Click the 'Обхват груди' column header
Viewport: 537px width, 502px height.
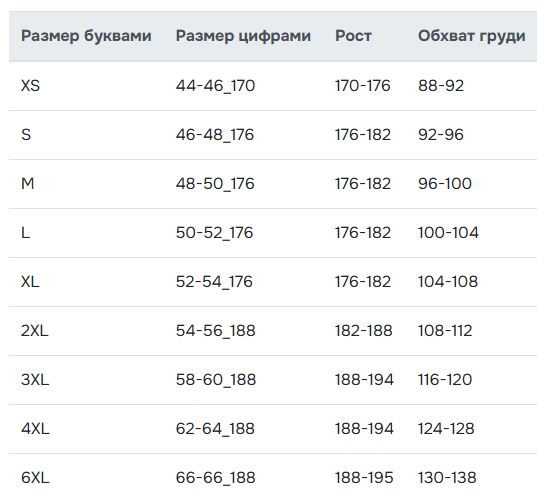tap(472, 36)
